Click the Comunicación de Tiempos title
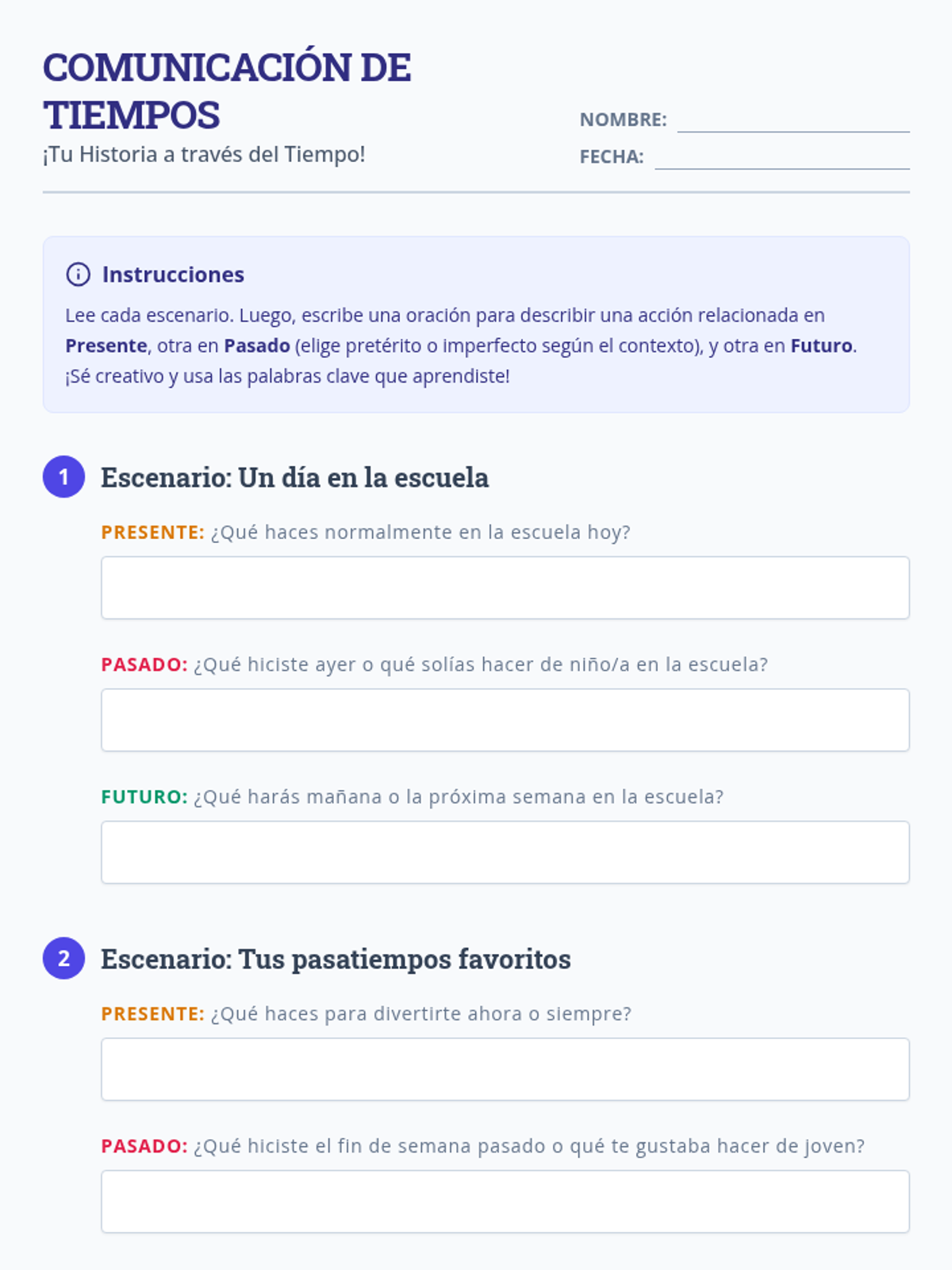Screen dimensions: 952x1270 tap(226, 90)
